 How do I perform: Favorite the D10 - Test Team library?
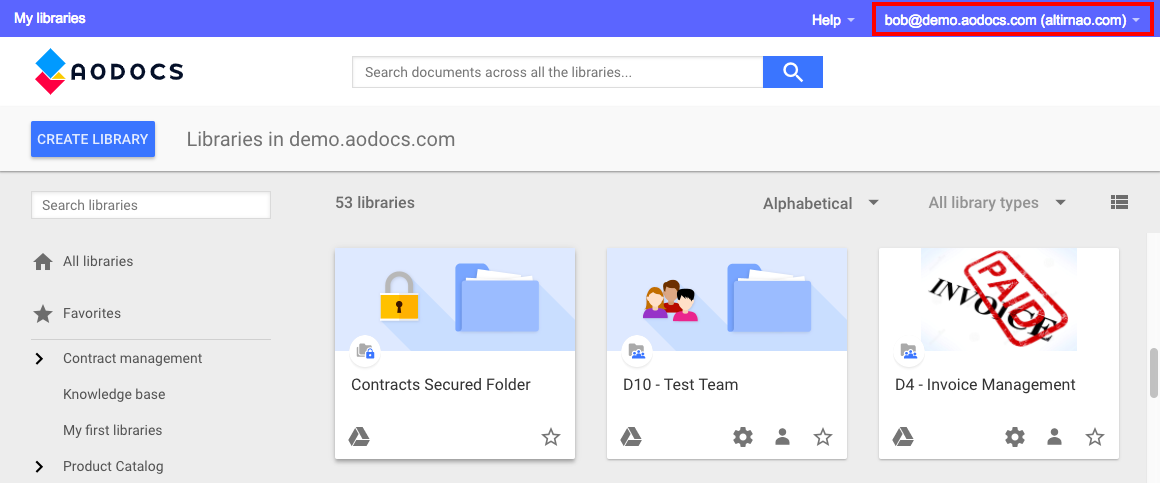point(823,437)
